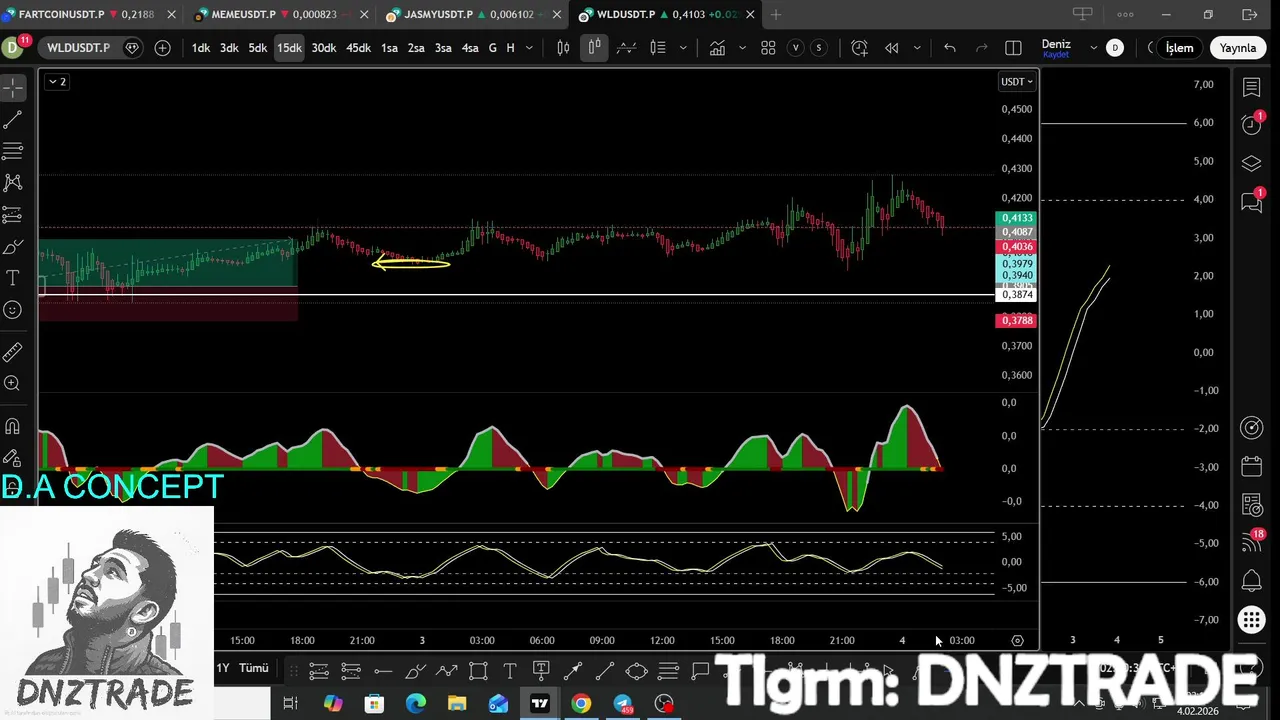Click the add symbol compare plus icon
The height and width of the screenshot is (720, 1280).
click(162, 48)
